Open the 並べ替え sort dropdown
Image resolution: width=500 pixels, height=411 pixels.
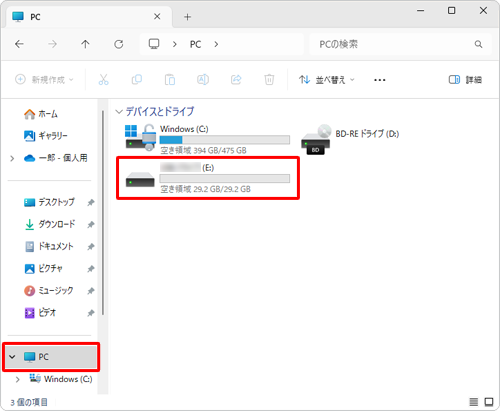coord(327,80)
